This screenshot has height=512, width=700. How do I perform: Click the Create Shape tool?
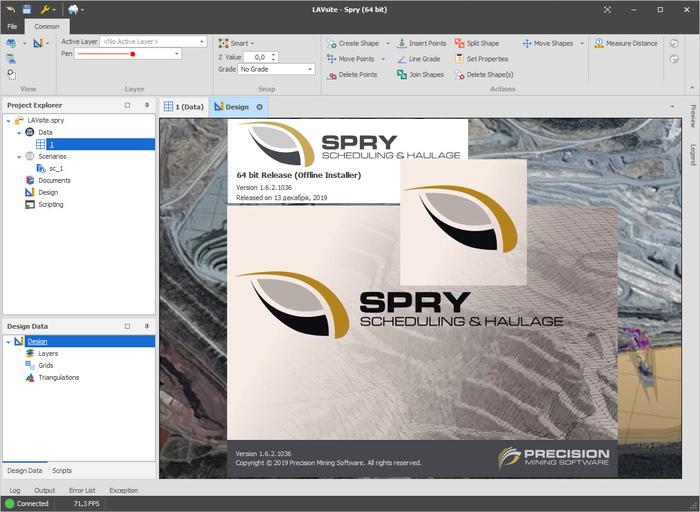pyautogui.click(x=353, y=43)
